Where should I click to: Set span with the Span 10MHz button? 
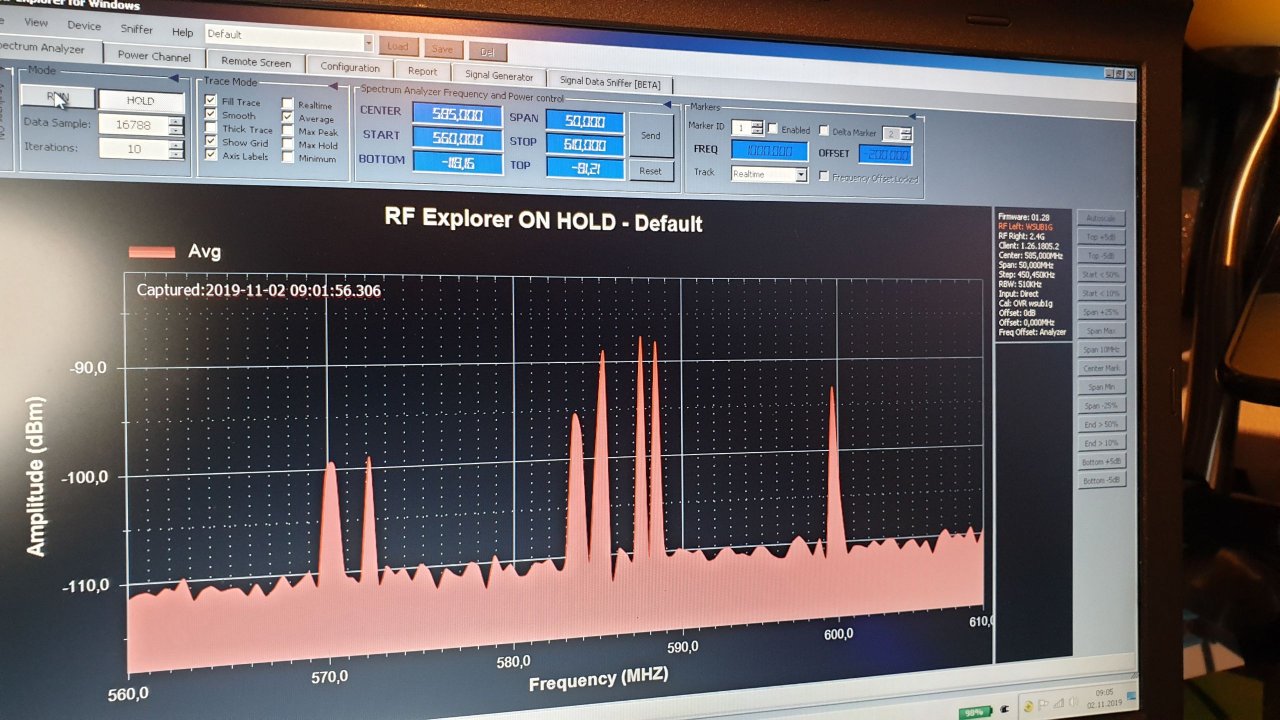[x=1101, y=349]
